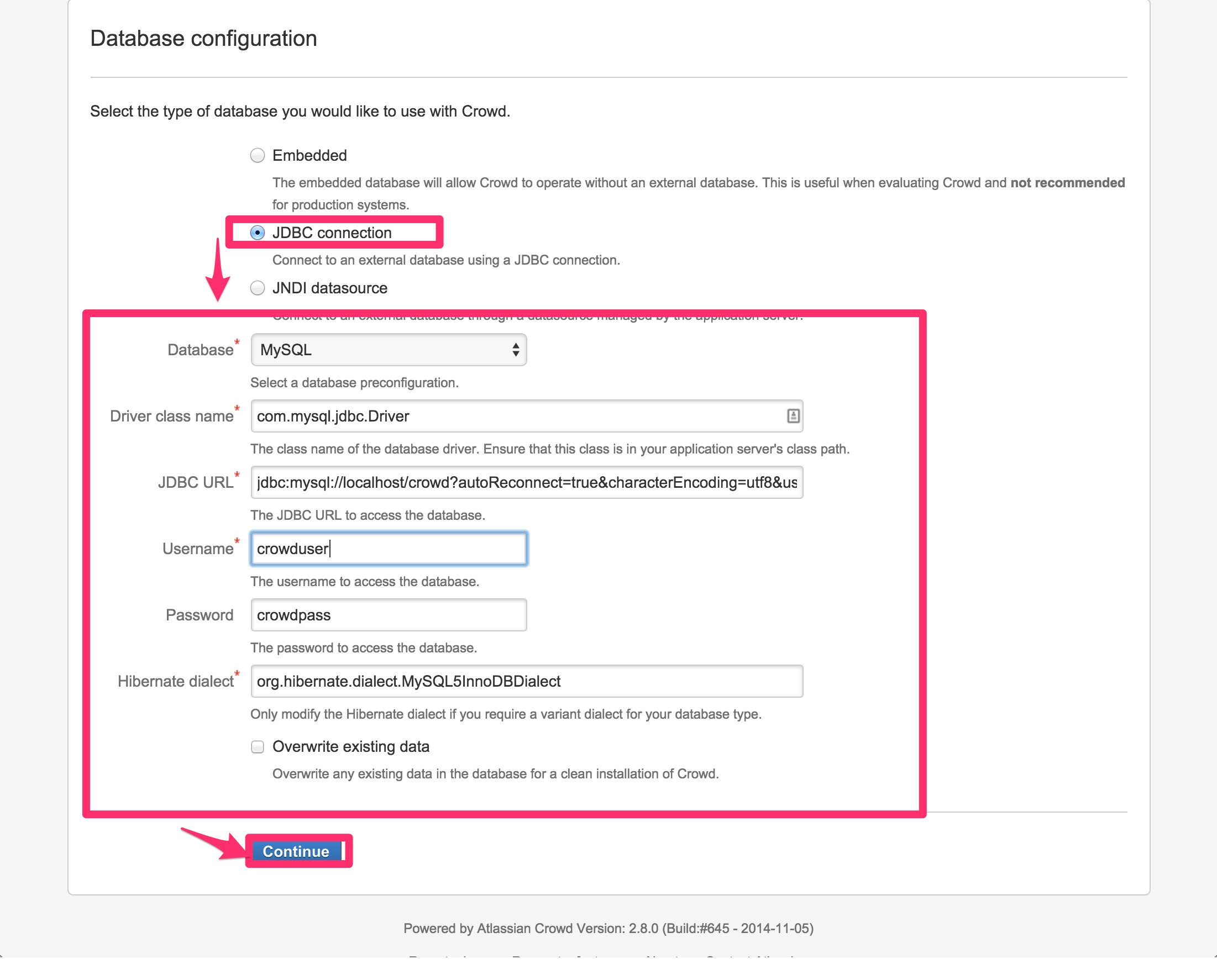
Task: Enable the Overwrite existing data checkbox
Action: (258, 747)
